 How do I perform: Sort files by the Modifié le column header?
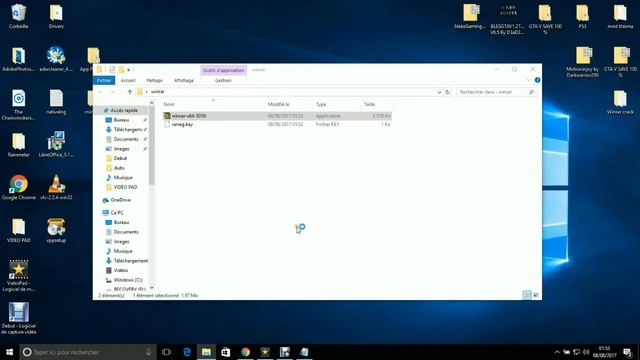click(279, 104)
